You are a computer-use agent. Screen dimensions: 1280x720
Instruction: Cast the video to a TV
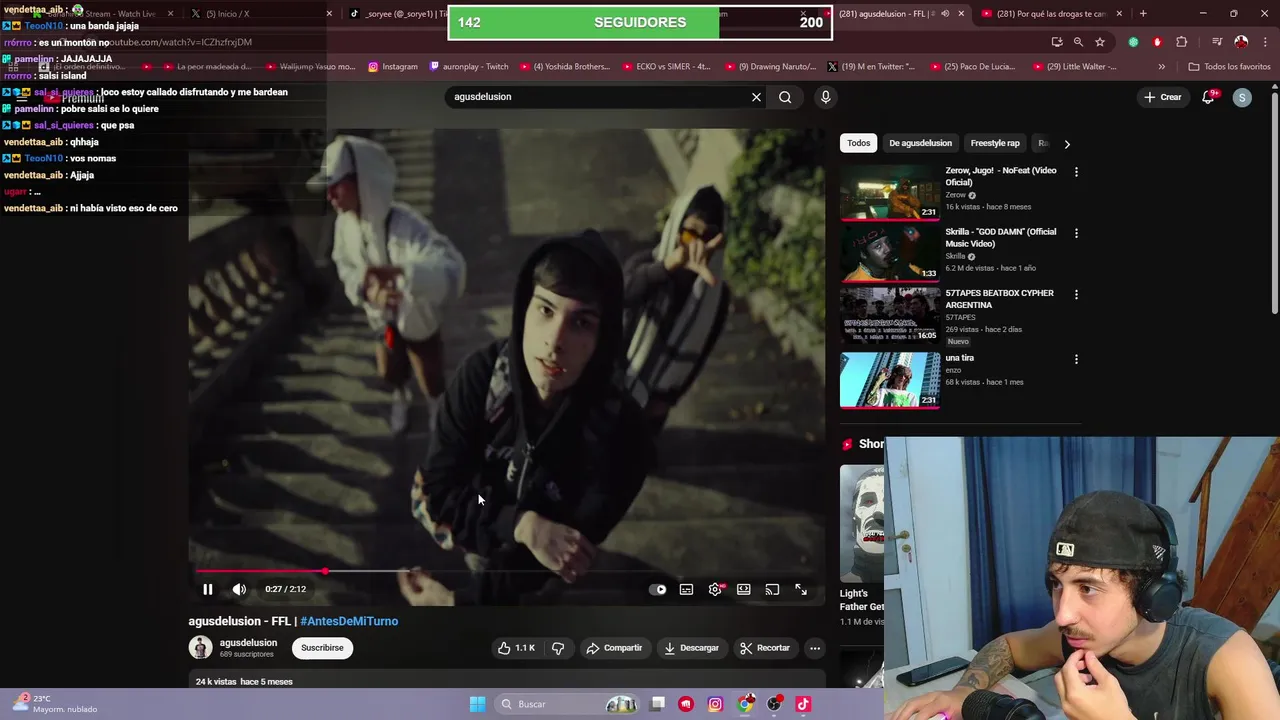pos(772,590)
